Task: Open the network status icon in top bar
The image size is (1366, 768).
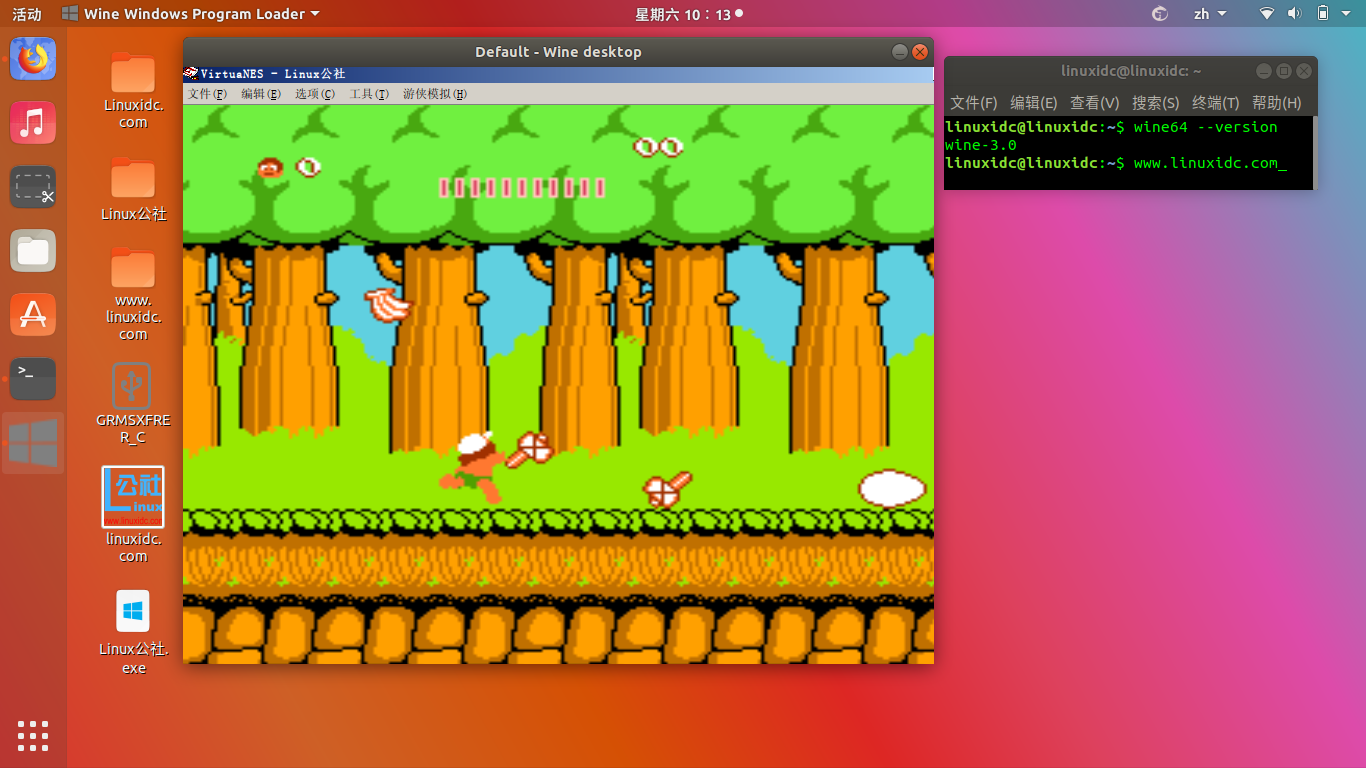Action: tap(1267, 14)
